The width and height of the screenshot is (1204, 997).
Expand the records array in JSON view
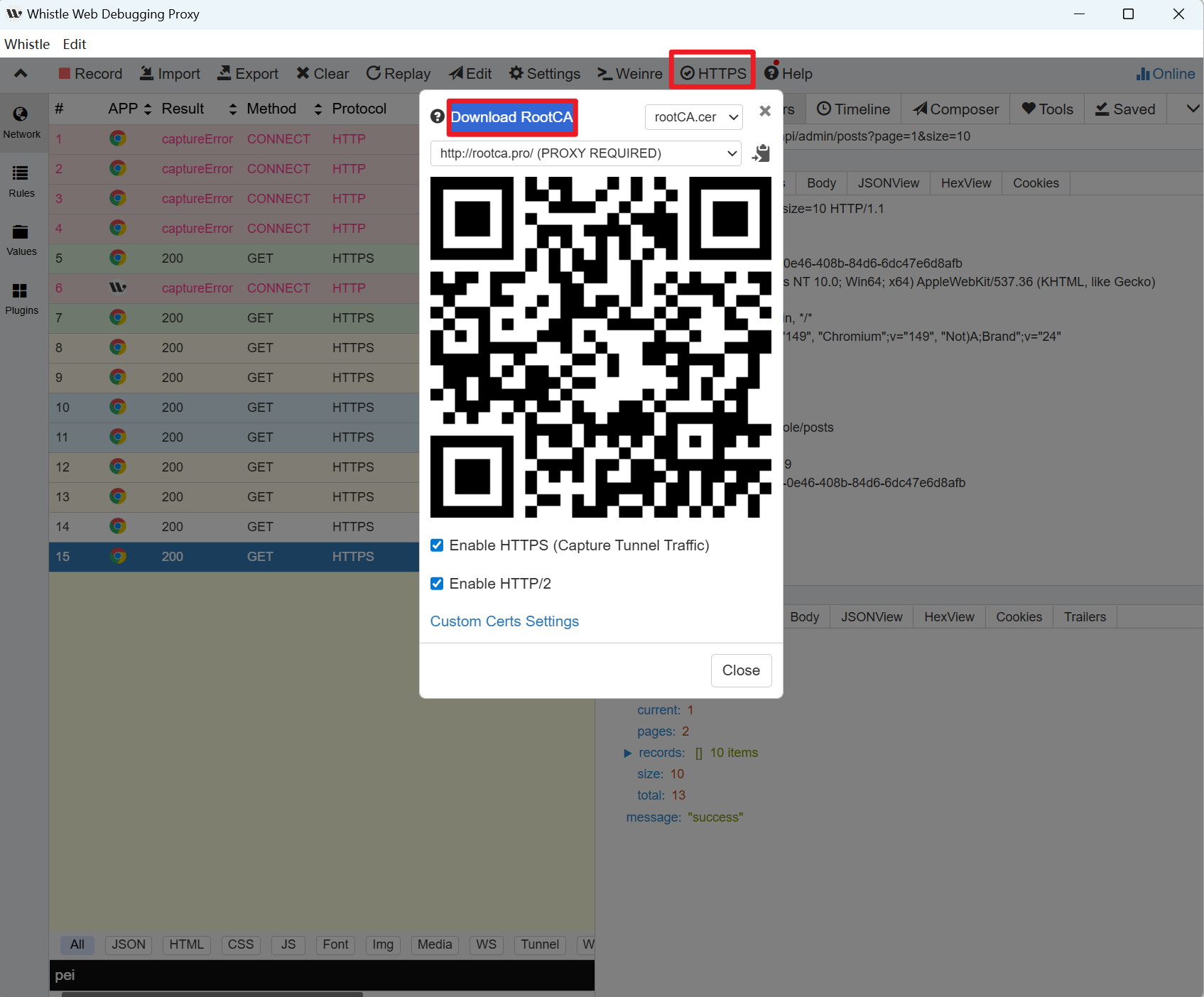pyautogui.click(x=628, y=753)
